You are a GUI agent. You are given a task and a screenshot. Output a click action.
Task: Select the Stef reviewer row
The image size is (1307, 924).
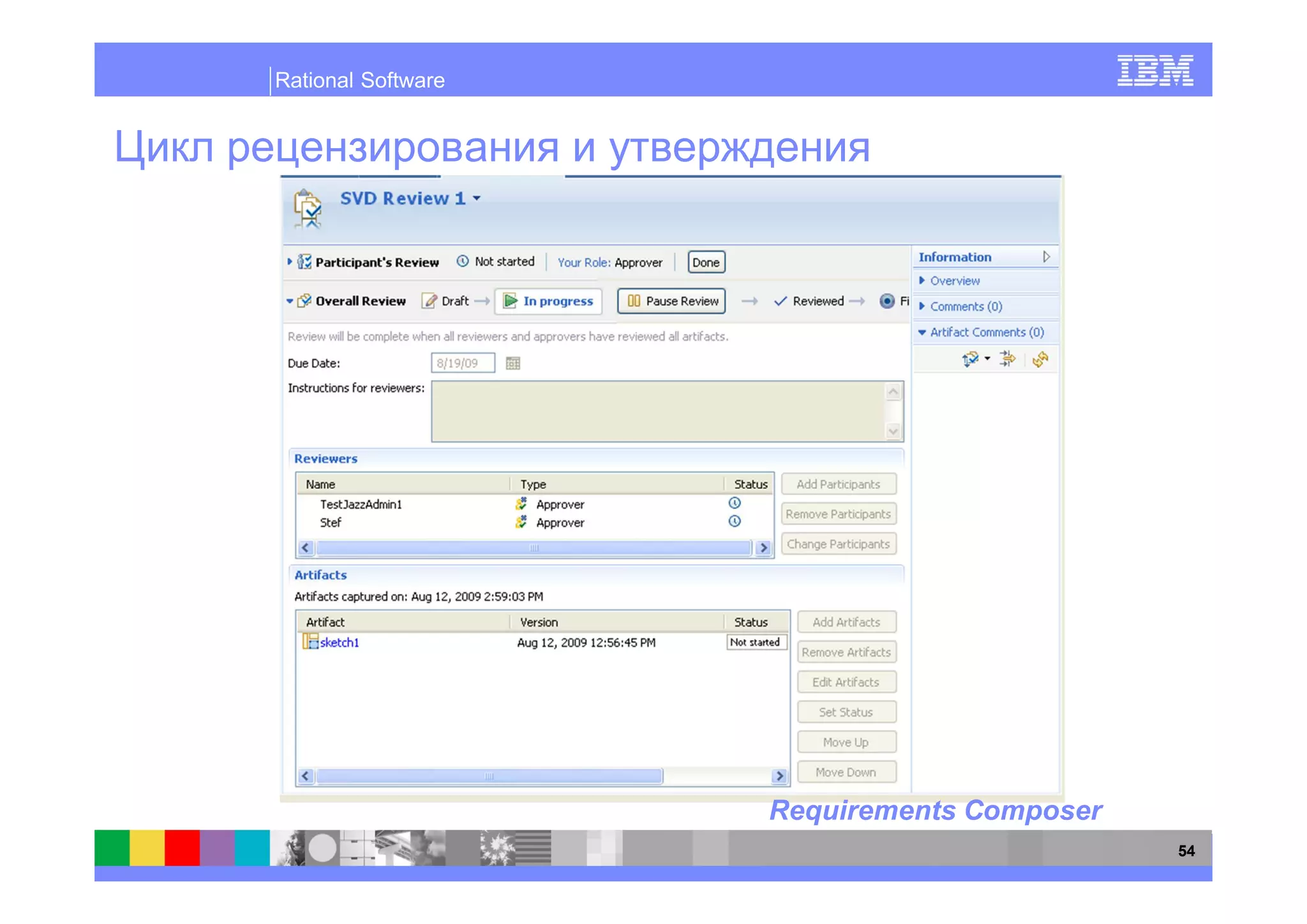[535, 523]
